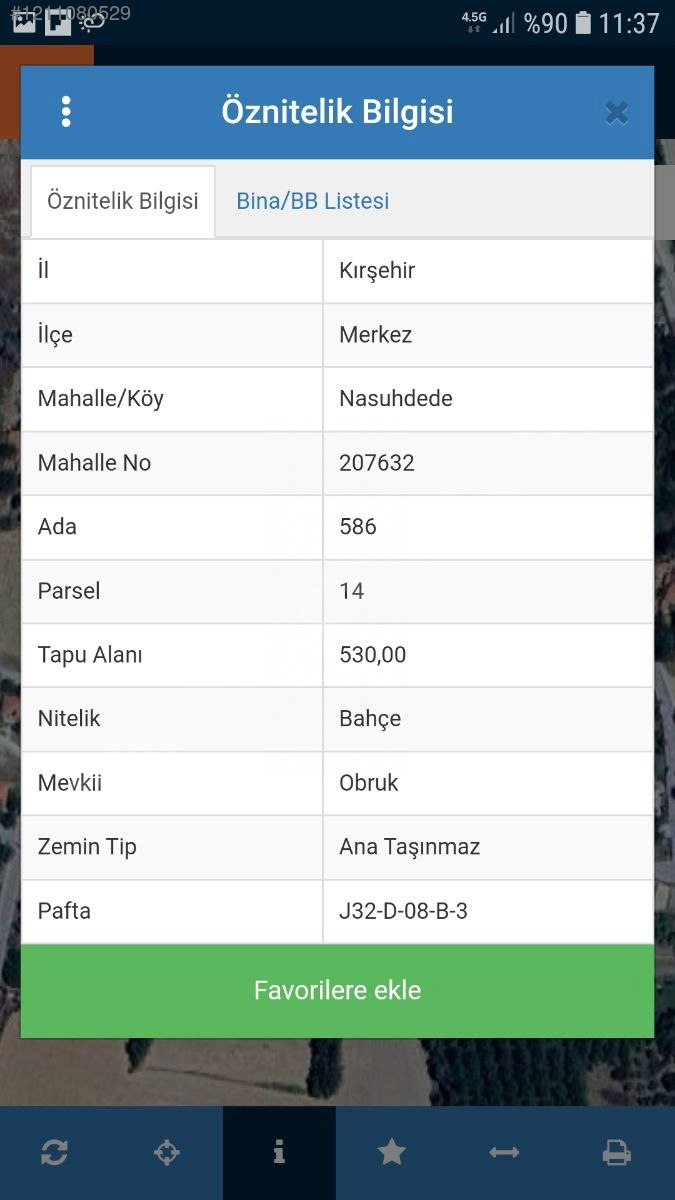
Task: Tap the Parsel value 14
Action: tap(352, 591)
